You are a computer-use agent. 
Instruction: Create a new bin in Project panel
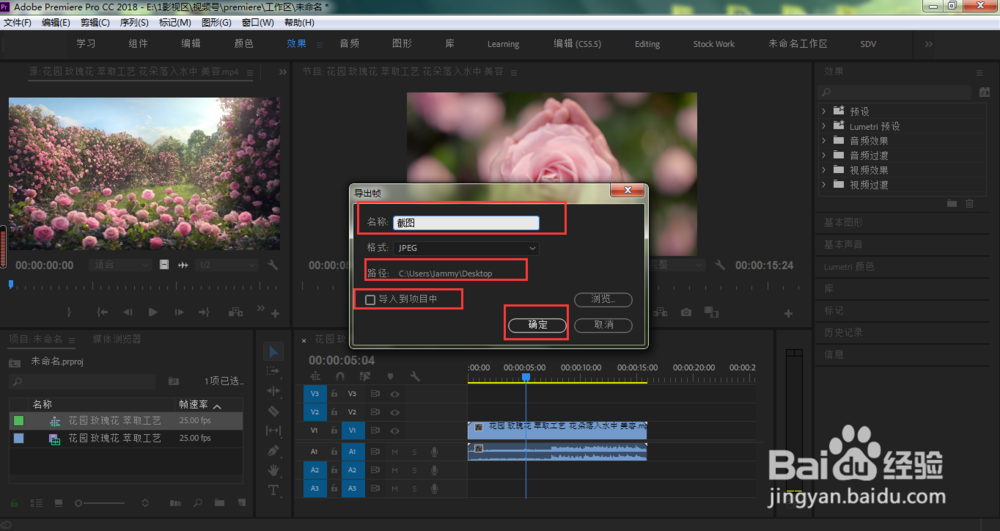pos(219,503)
